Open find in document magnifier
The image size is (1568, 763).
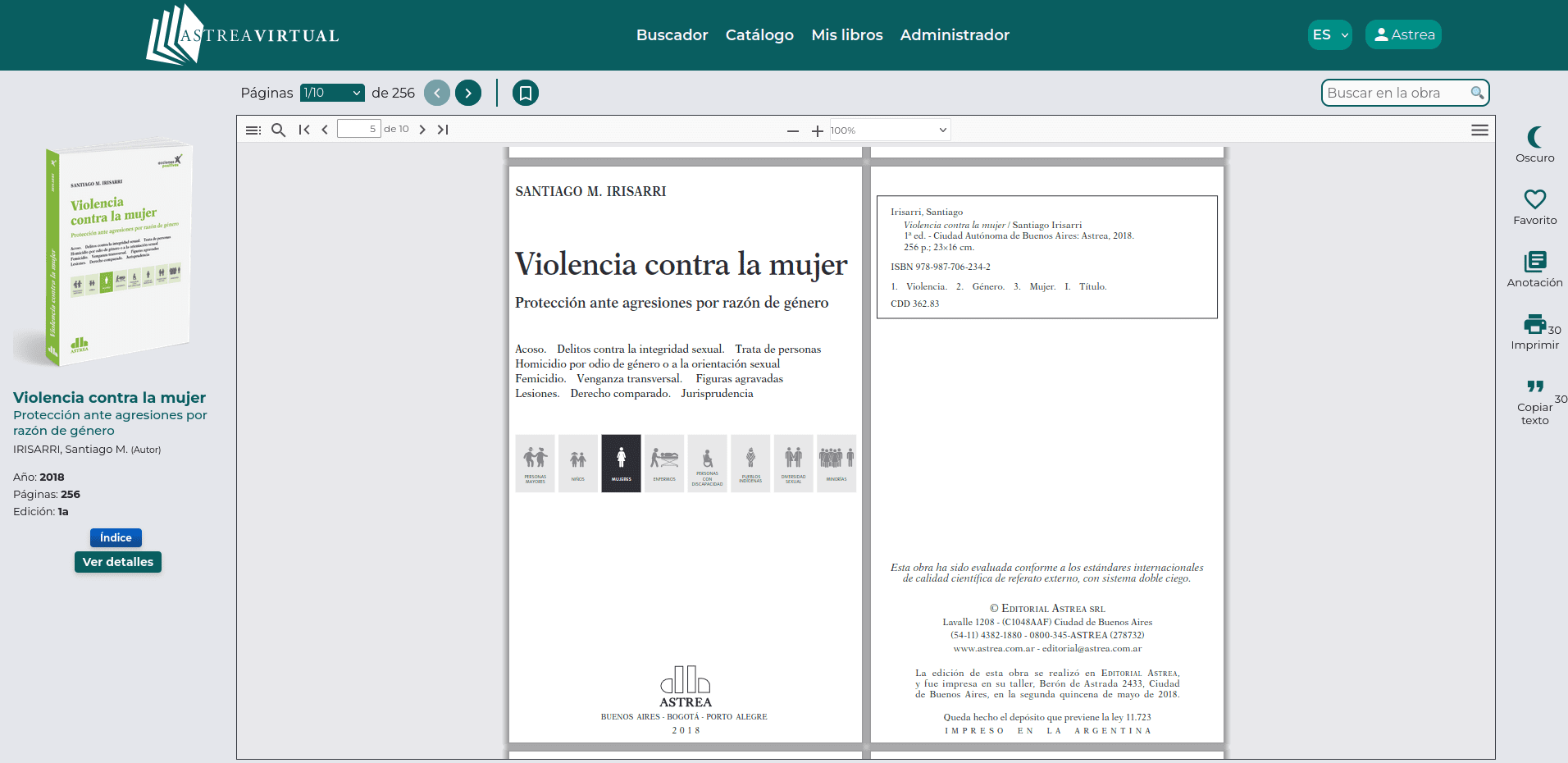click(x=279, y=130)
